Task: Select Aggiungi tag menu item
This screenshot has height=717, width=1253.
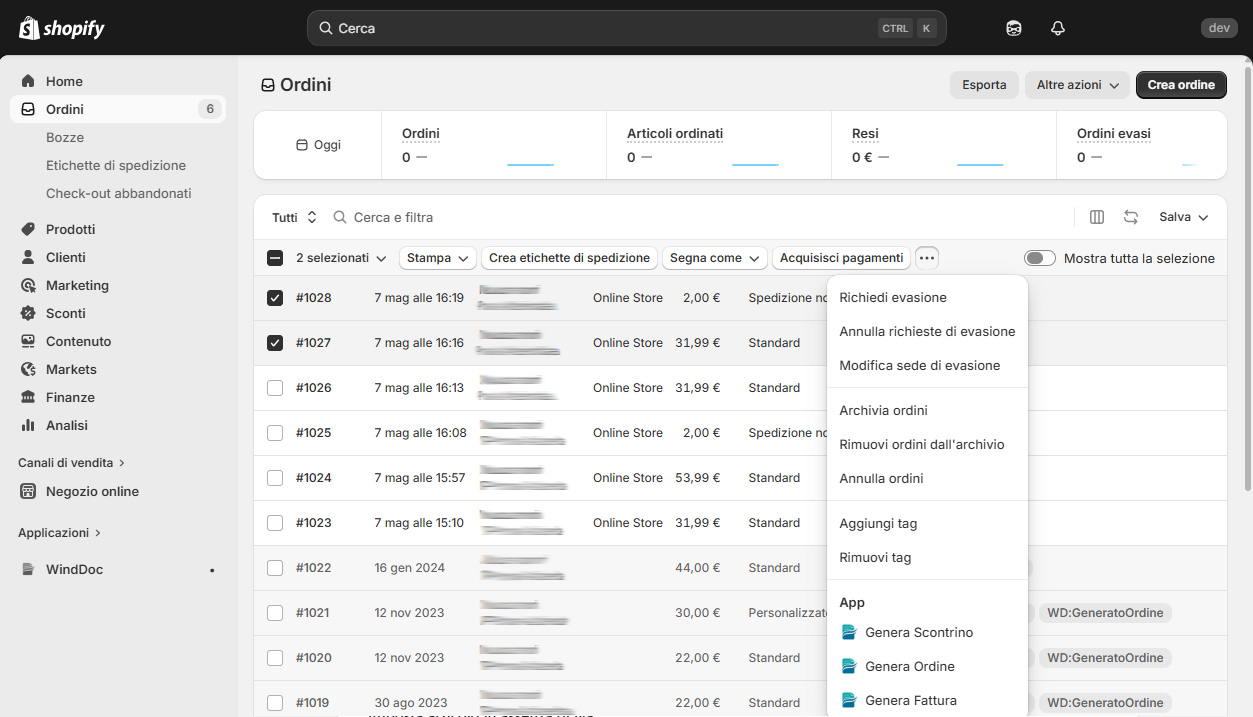Action: (927, 523)
